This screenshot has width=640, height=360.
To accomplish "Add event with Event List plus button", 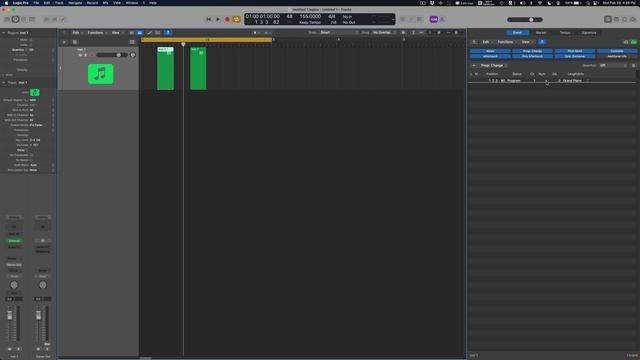I will click(474, 65).
